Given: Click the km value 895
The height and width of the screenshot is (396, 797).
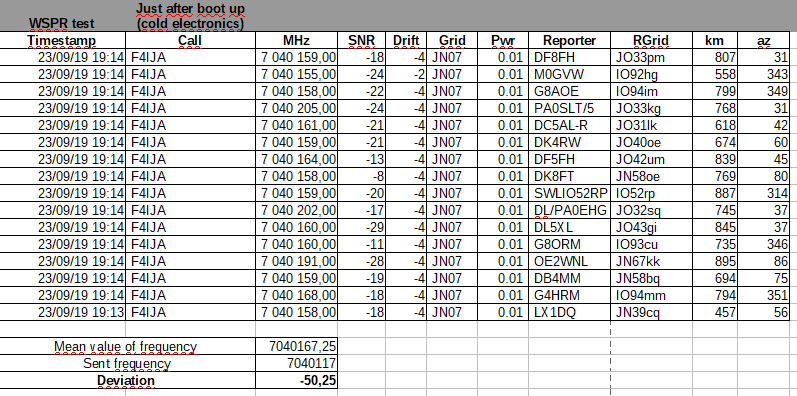Looking at the screenshot, I should point(715,262).
